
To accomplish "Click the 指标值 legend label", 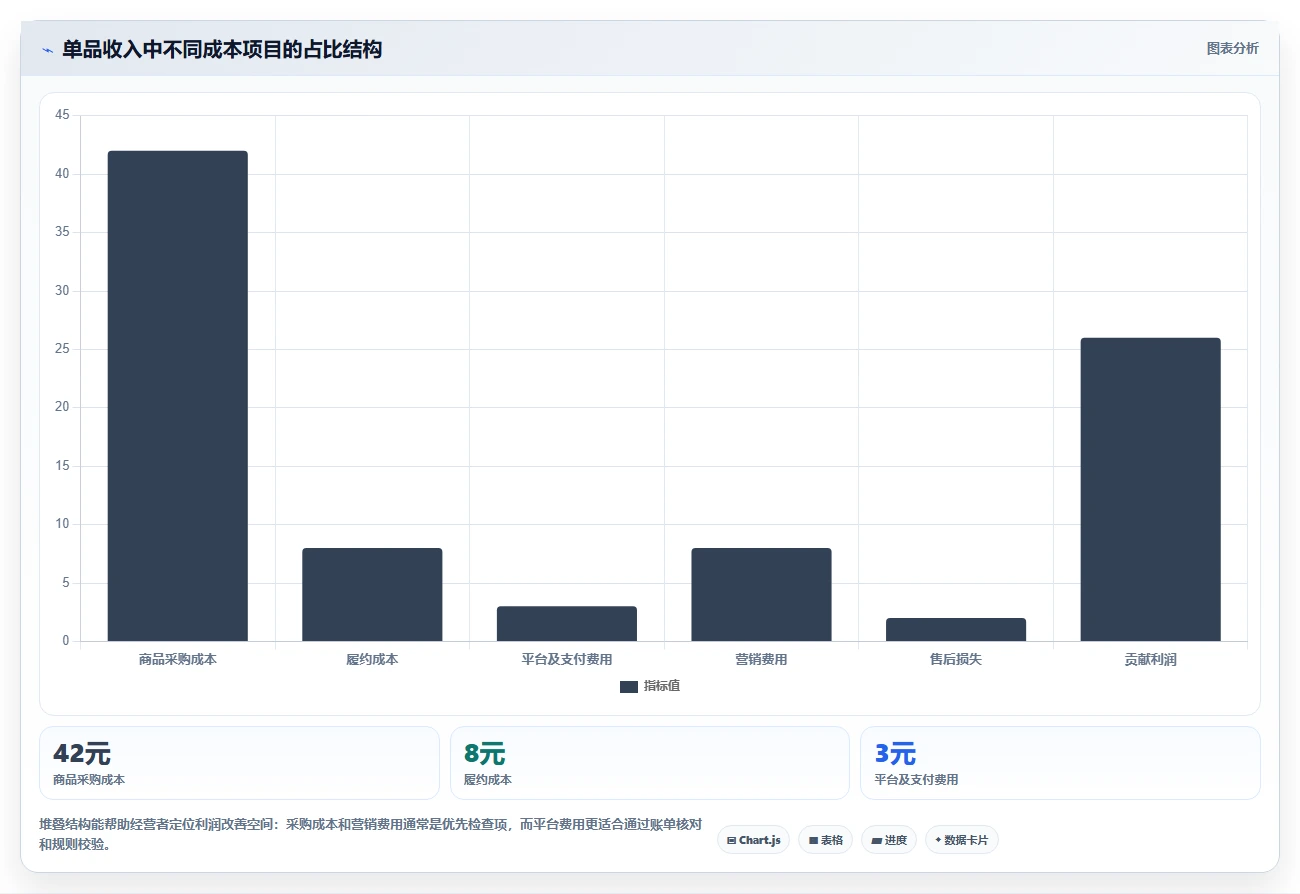I will [662, 686].
